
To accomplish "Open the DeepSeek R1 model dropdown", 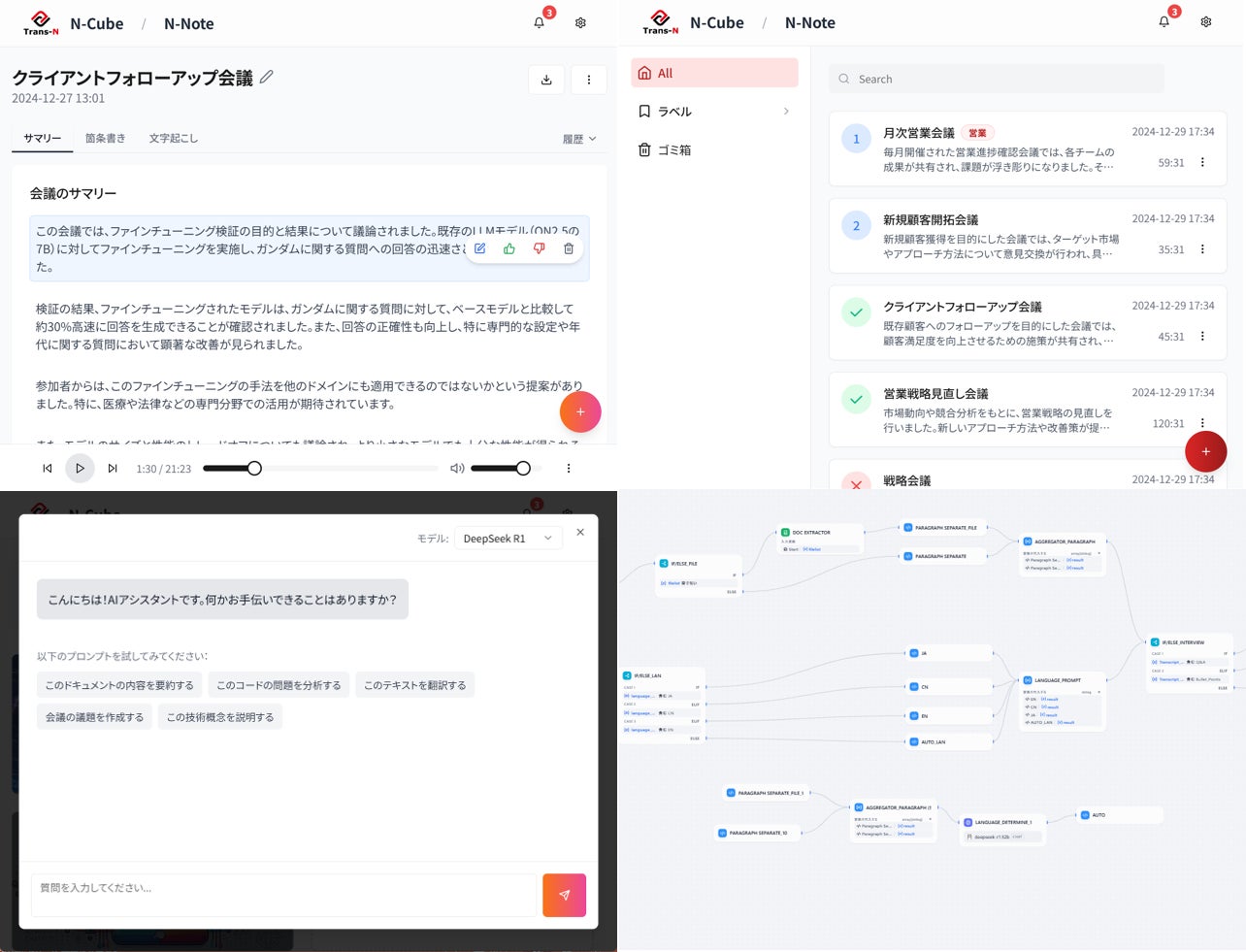I will click(508, 539).
